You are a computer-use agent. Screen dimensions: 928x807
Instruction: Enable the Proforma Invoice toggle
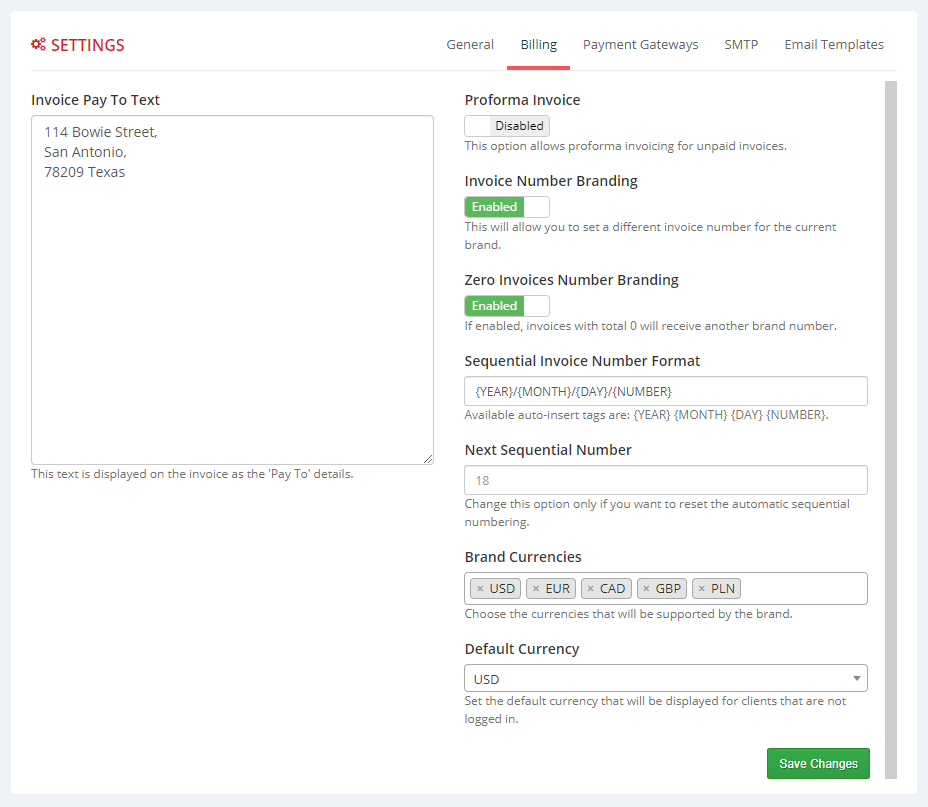click(x=506, y=125)
